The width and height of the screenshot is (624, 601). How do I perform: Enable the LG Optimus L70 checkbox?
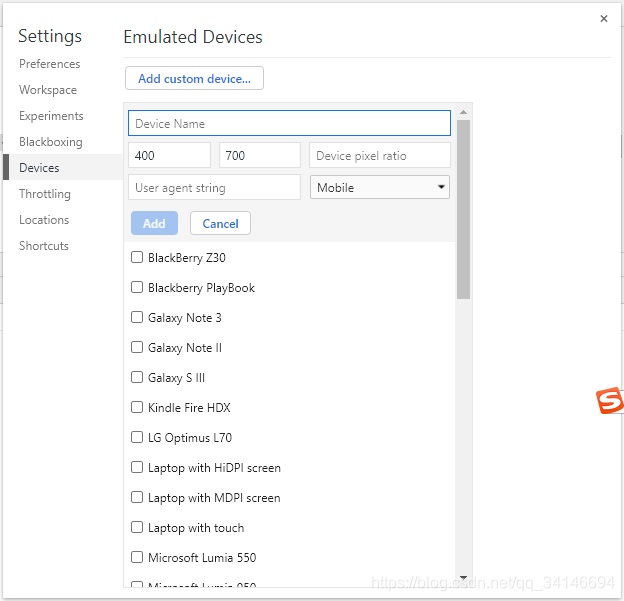137,437
